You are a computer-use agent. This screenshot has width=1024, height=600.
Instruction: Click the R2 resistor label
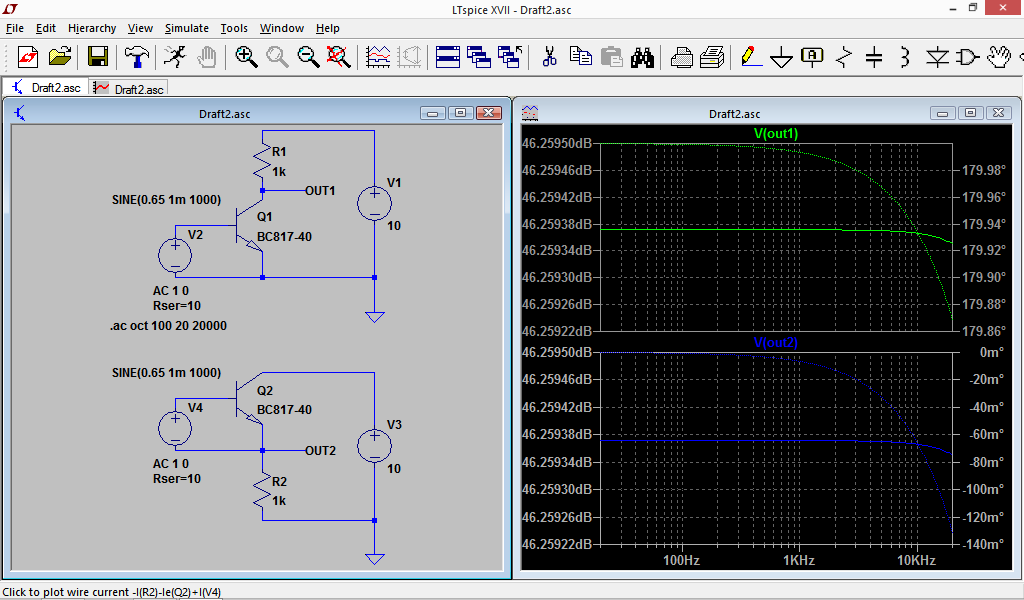(280, 481)
